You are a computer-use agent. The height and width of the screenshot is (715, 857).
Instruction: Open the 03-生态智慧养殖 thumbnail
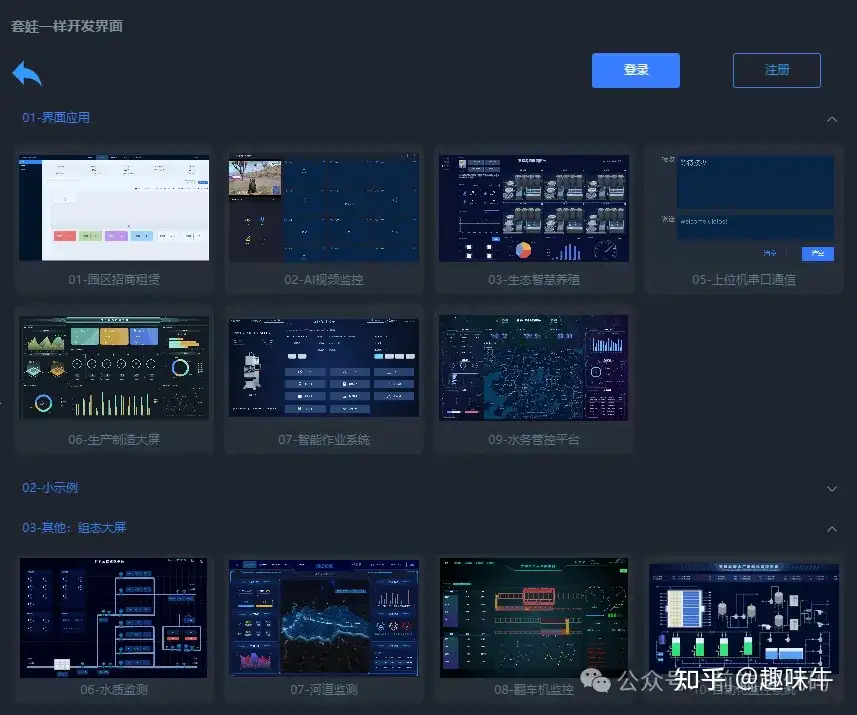pos(534,208)
